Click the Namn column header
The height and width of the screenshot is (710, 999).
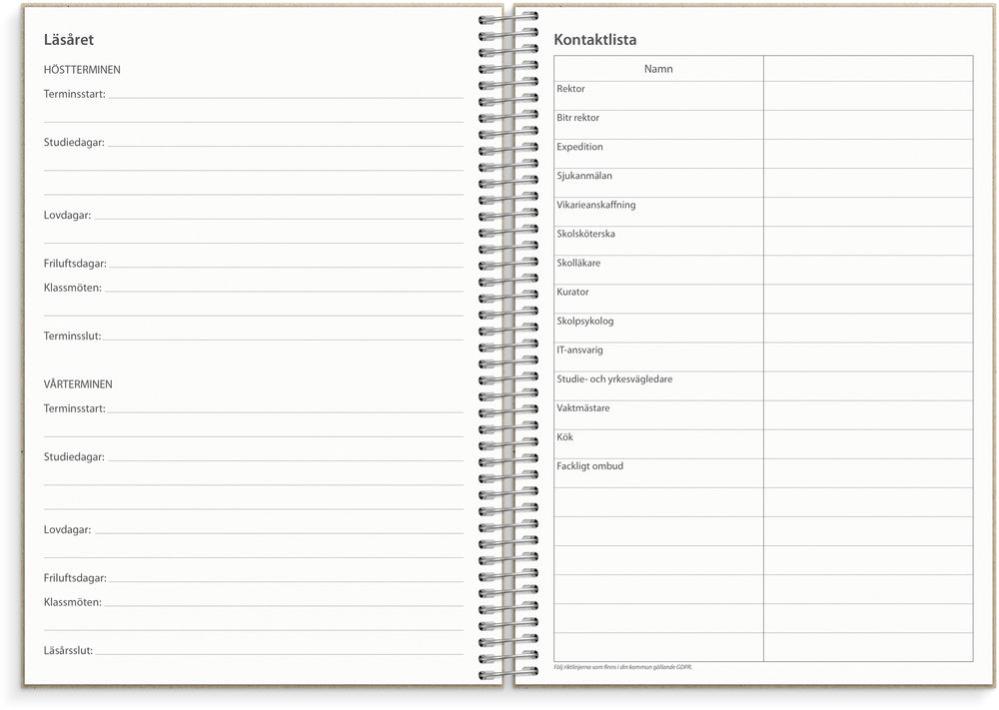[658, 69]
